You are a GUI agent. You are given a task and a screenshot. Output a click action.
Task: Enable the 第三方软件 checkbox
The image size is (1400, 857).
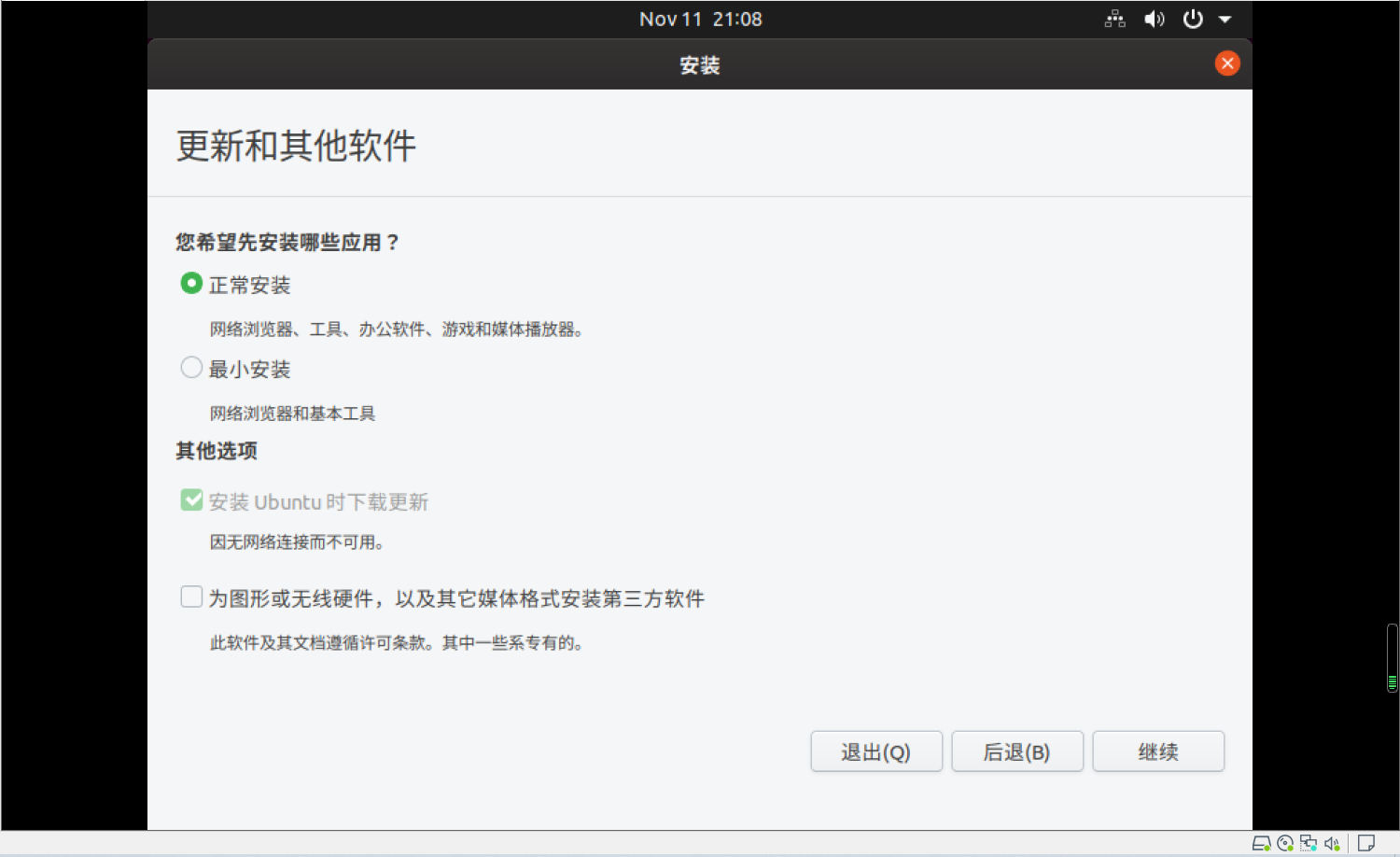(x=191, y=596)
